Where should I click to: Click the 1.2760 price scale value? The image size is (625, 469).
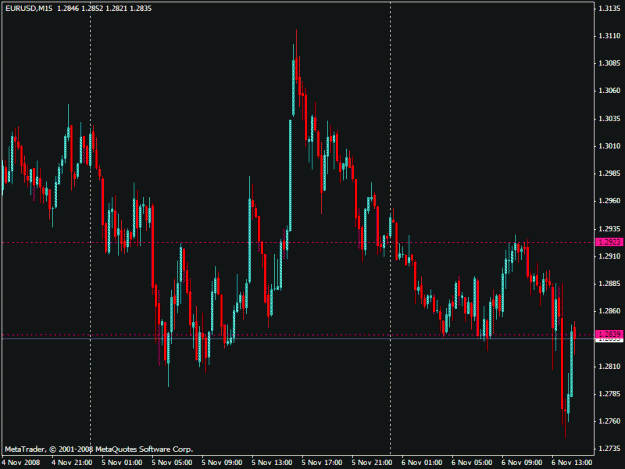609,421
